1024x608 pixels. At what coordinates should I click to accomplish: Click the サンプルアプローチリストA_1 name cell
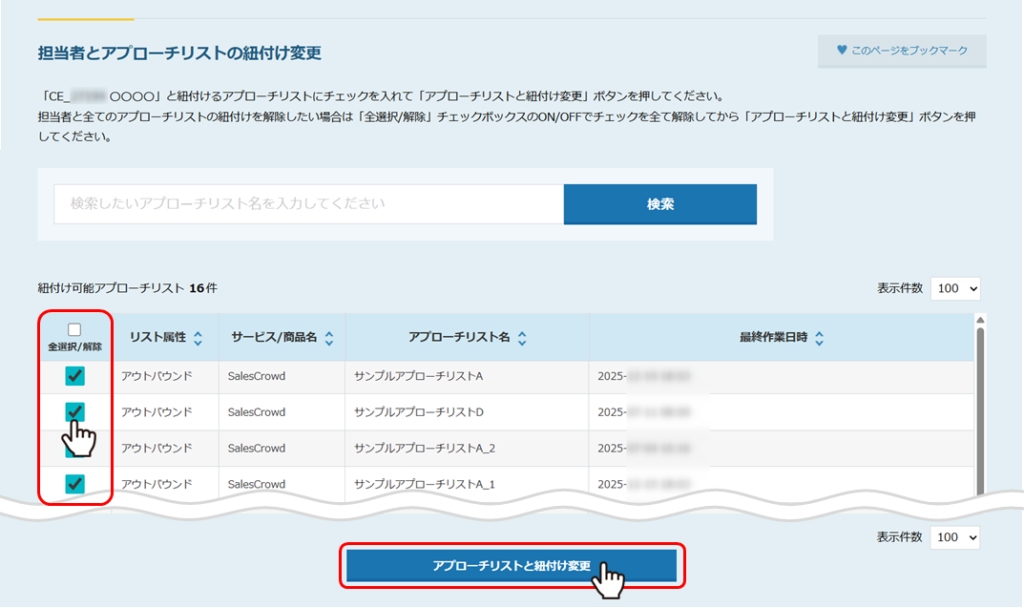pyautogui.click(x=424, y=484)
